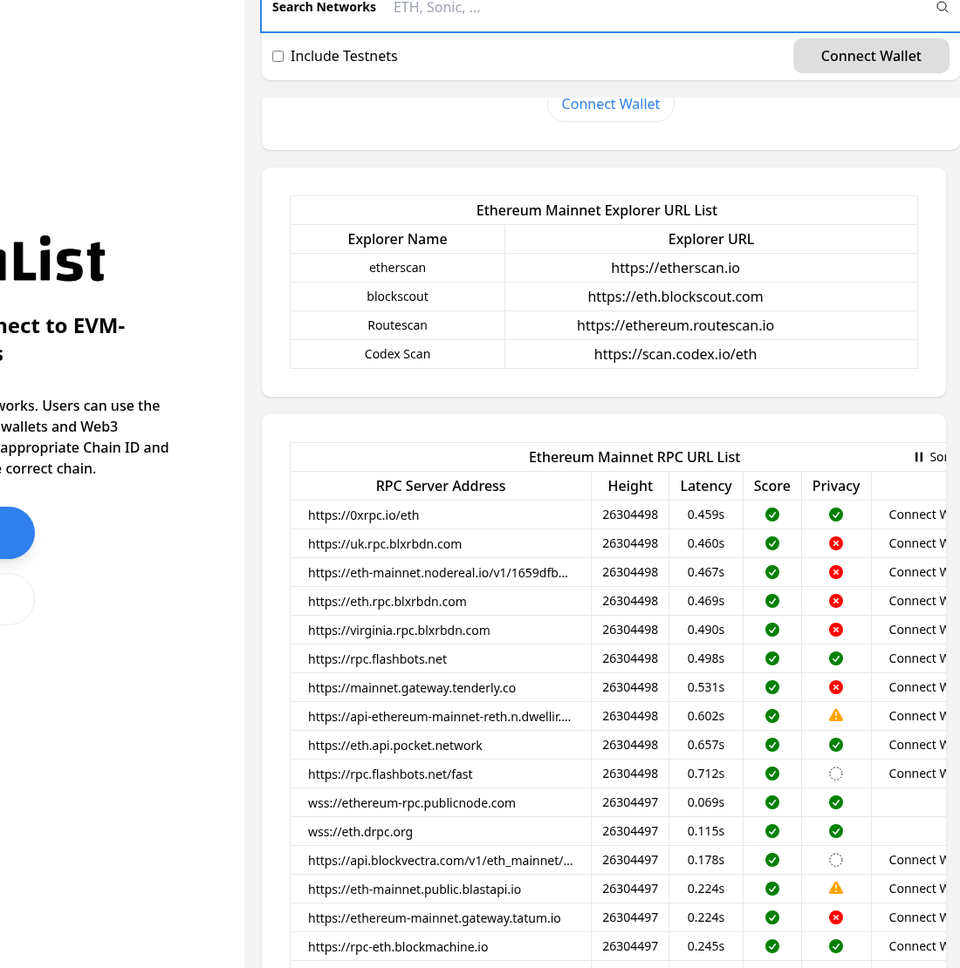Viewport: 960px width, 968px height.
Task: Open the https://eth.blockscout.com explorer URL
Action: point(675,297)
